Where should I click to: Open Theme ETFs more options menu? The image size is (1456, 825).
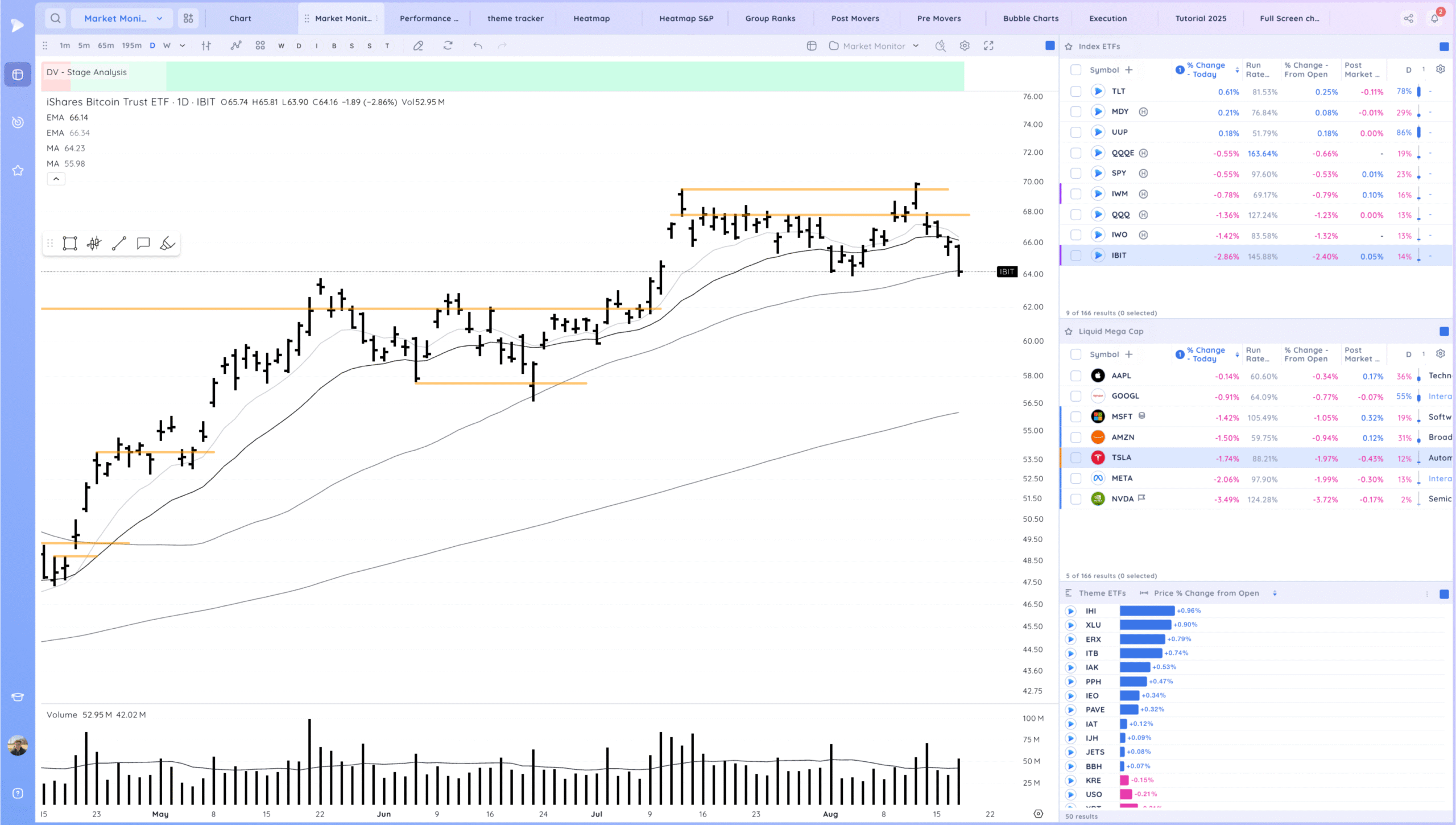coord(1426,593)
